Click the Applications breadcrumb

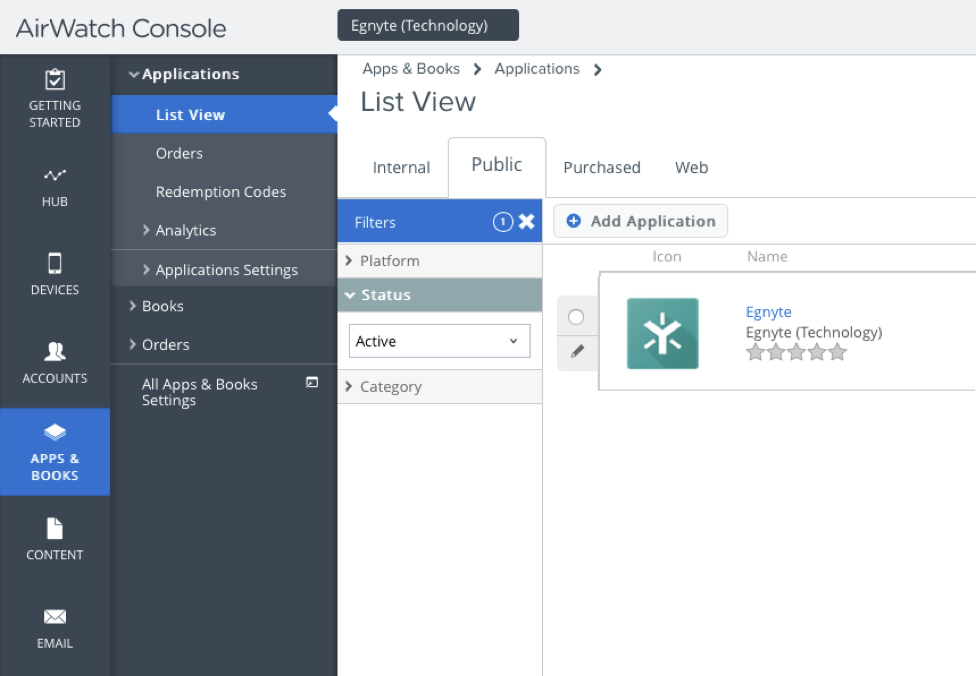tap(537, 68)
